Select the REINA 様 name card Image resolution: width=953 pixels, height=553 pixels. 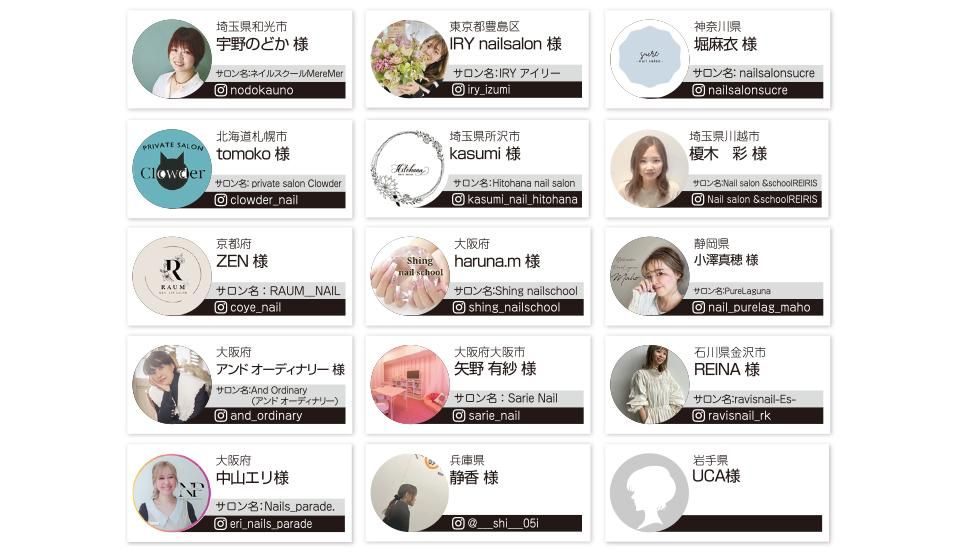717,385
